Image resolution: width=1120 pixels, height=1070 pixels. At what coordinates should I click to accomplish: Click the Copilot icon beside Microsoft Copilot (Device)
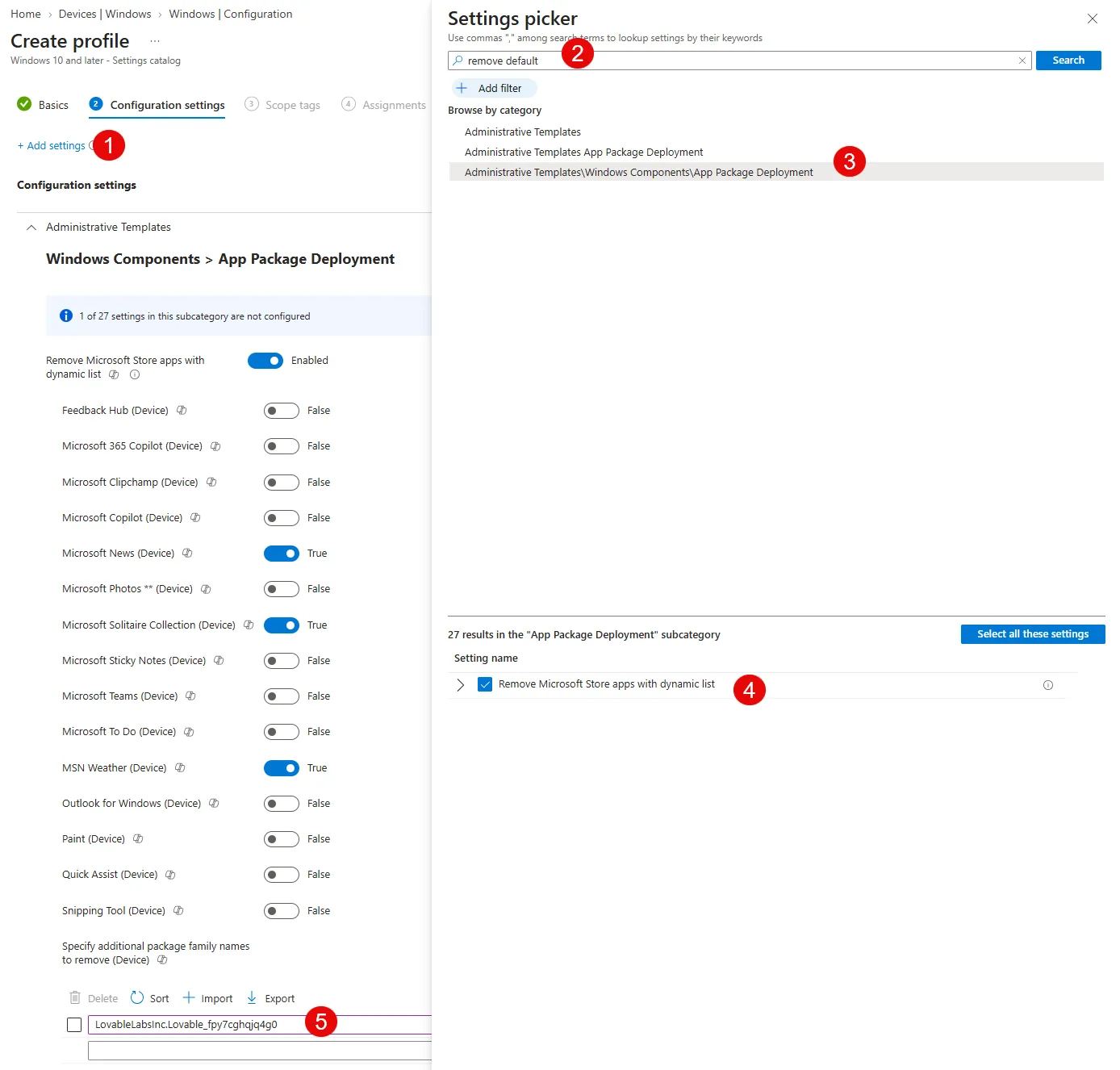point(195,518)
